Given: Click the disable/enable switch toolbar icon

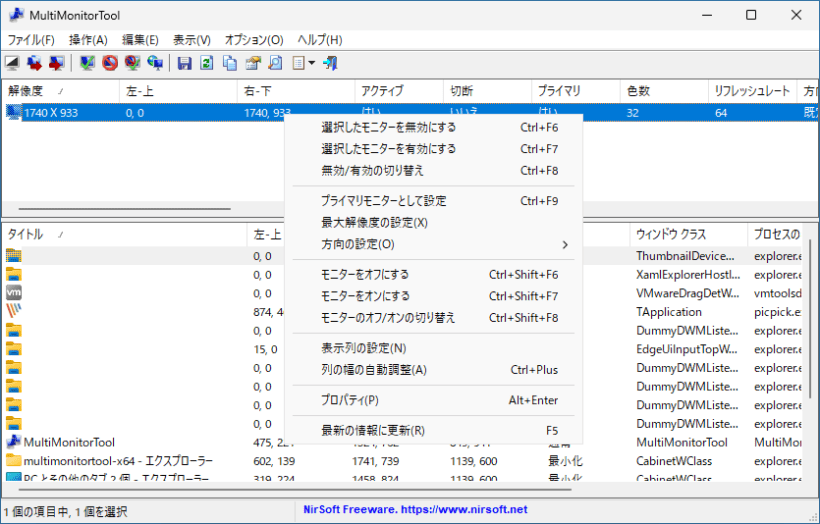Looking at the screenshot, I should (x=132, y=63).
